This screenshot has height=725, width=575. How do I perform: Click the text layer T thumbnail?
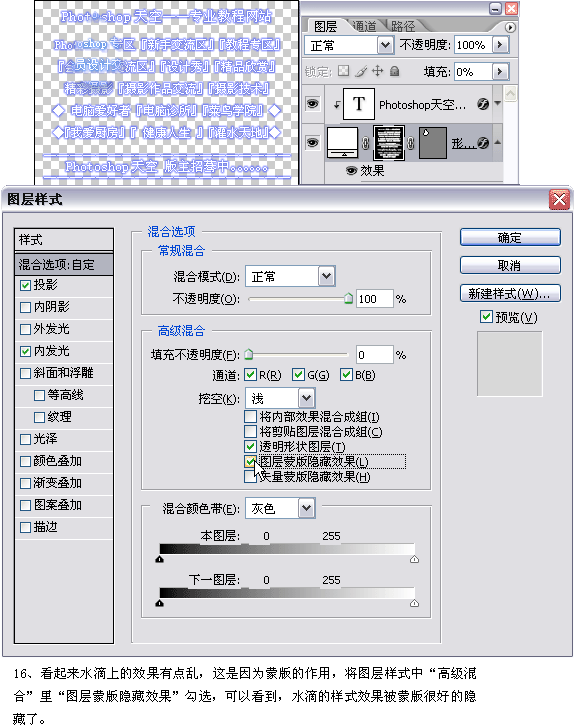tap(358, 104)
